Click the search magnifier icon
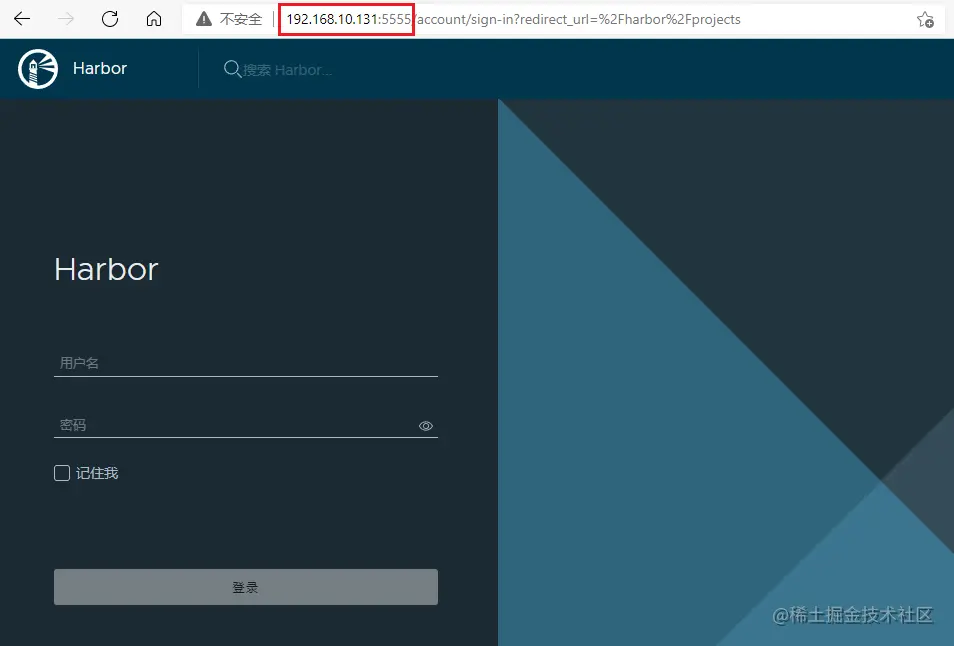 coord(232,69)
